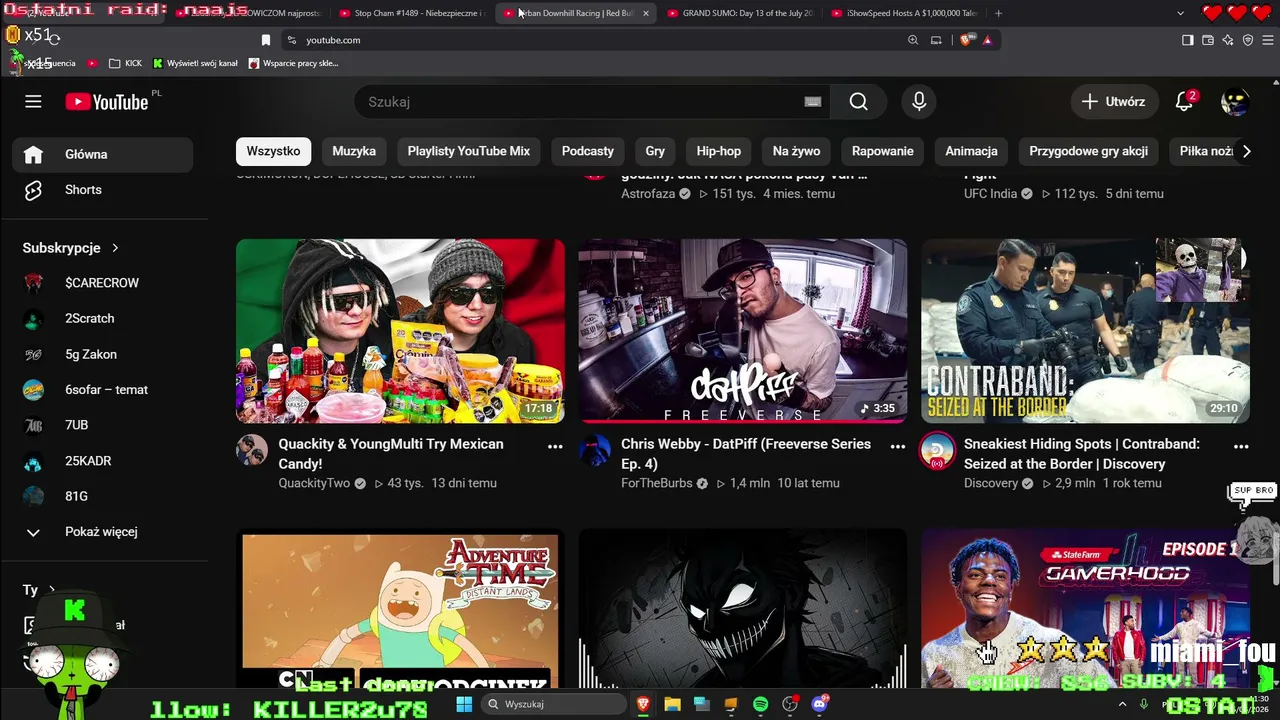Open the Discovery channel avatar

[x=937, y=450]
